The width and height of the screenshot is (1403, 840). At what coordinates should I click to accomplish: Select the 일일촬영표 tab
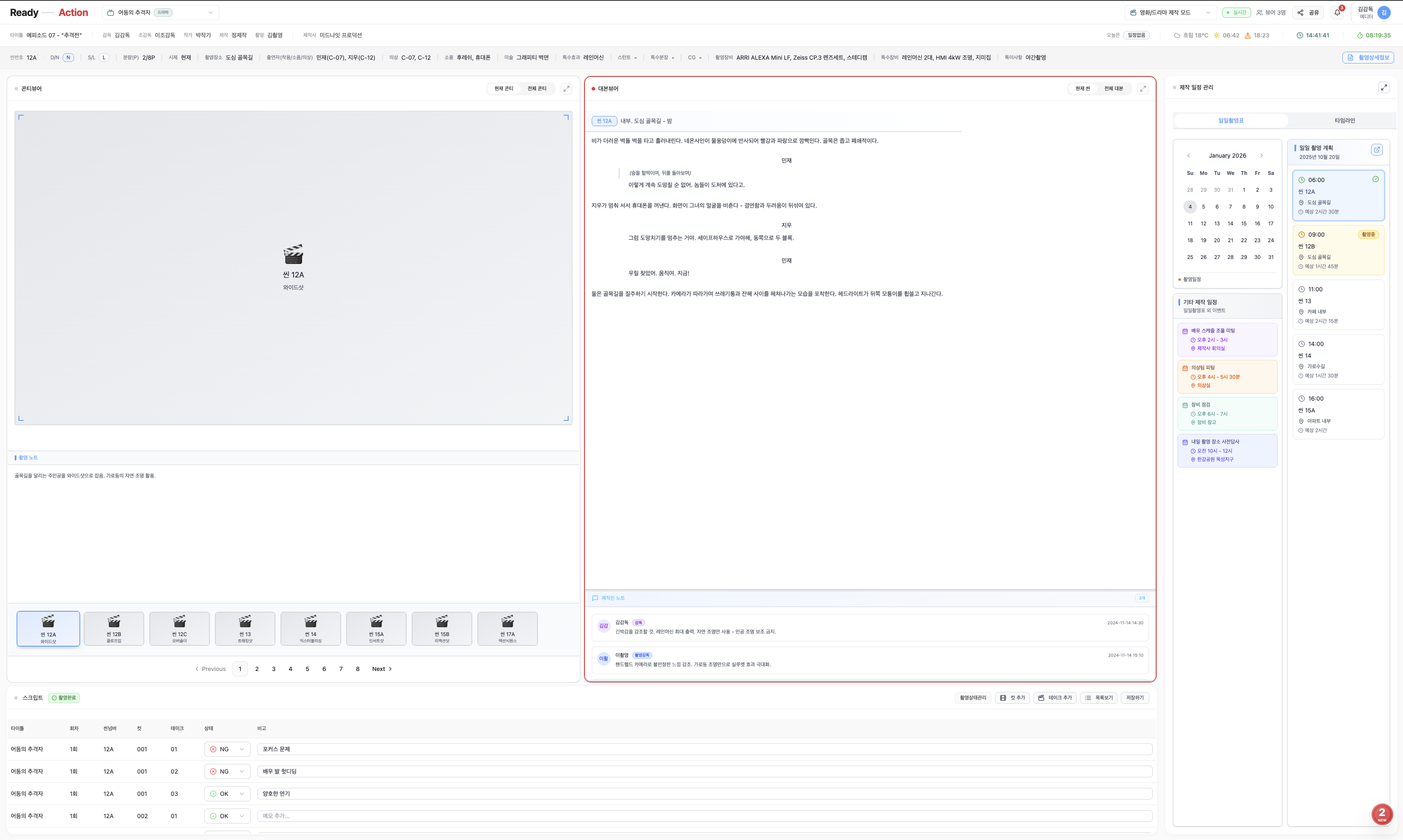[1231, 121]
